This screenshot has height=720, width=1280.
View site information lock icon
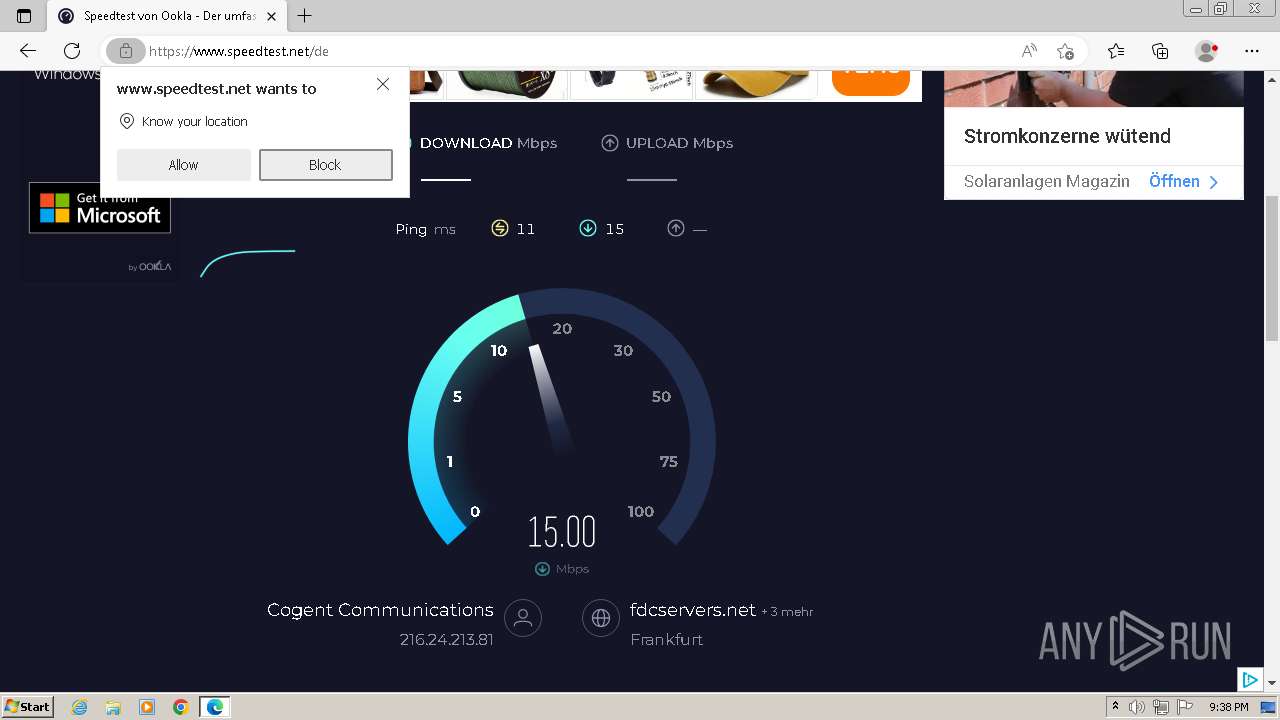126,51
